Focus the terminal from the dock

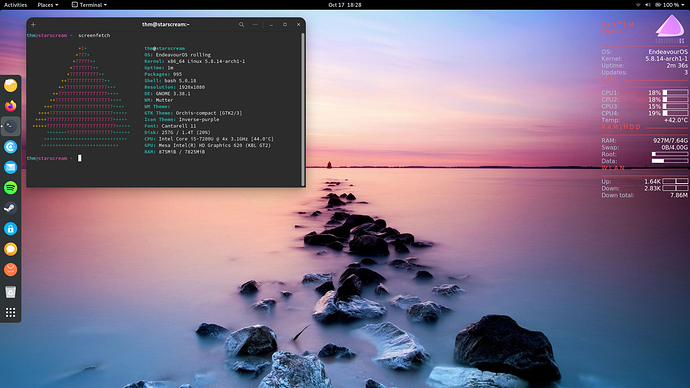click(11, 126)
